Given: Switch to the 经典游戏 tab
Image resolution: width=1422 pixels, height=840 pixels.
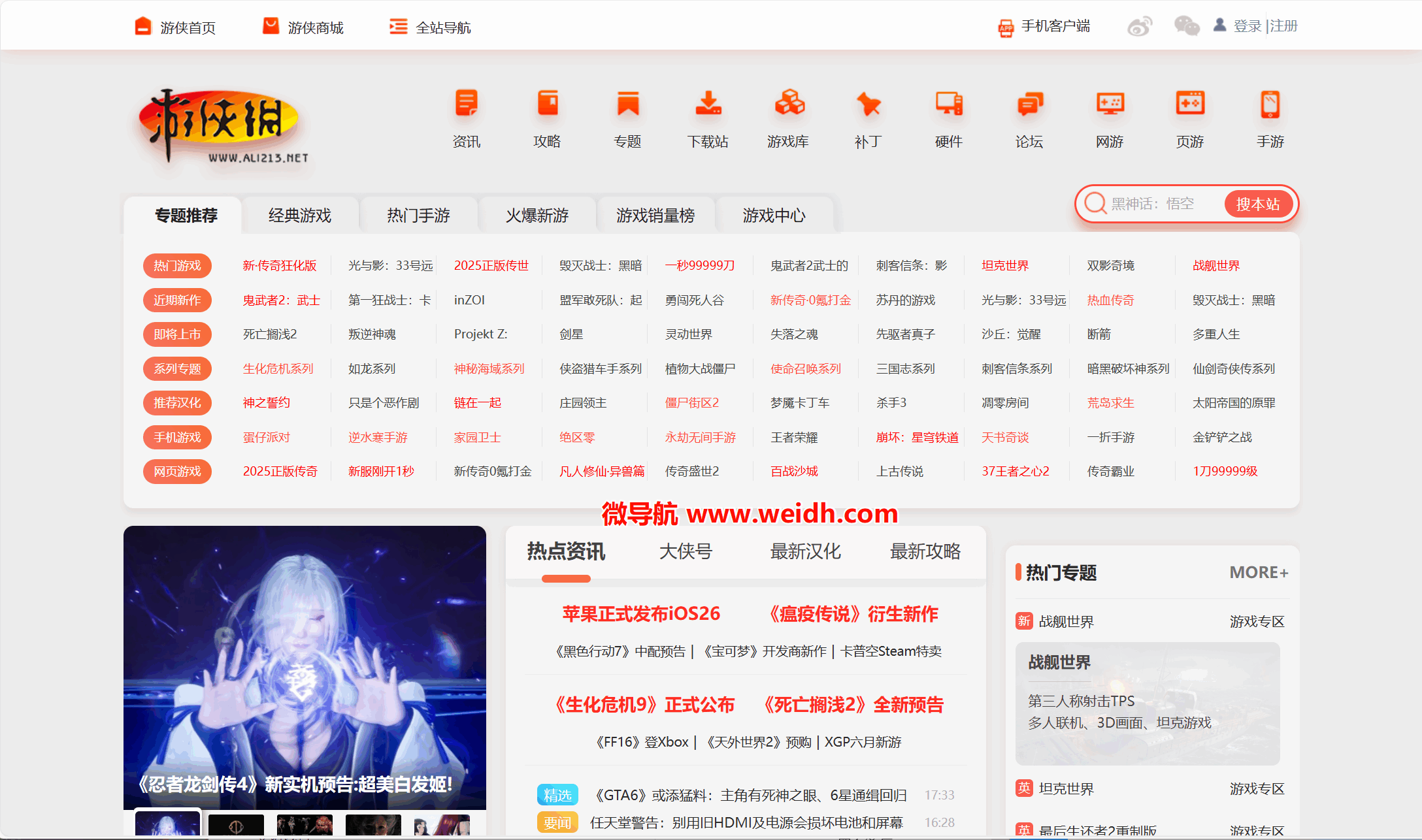Looking at the screenshot, I should click(300, 216).
